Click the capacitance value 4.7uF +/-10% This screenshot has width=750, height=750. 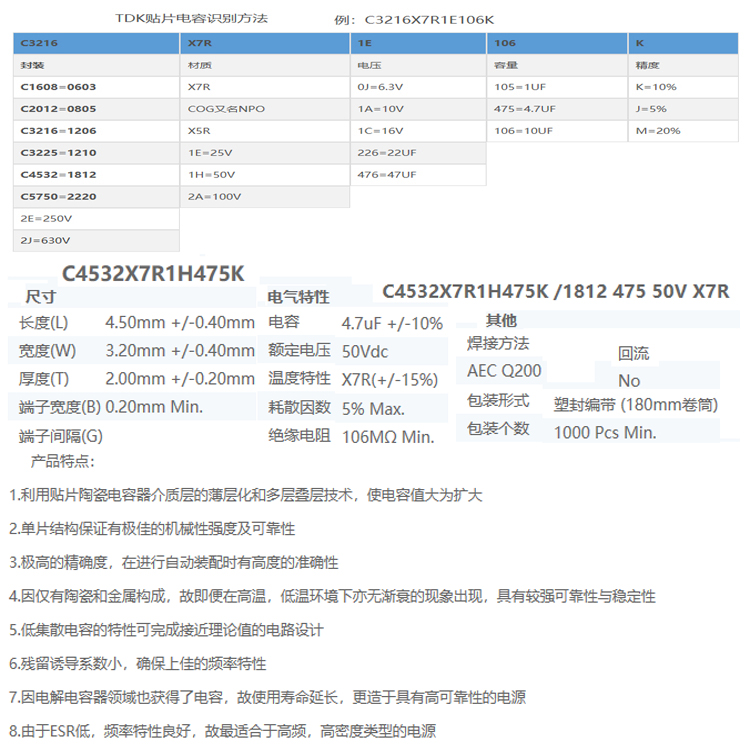(x=392, y=324)
